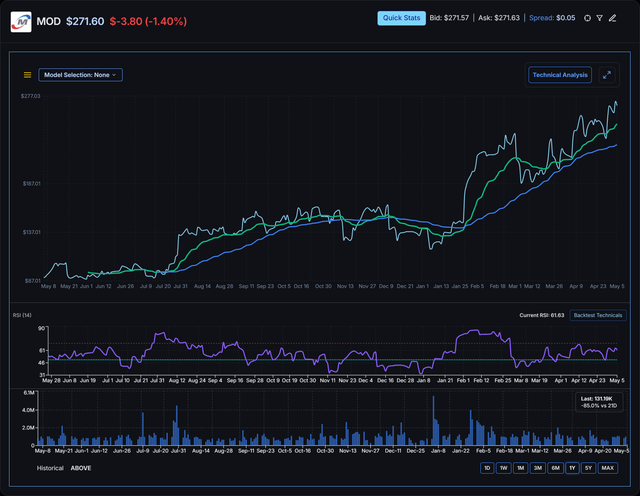Click the circular target icon in header
This screenshot has width=640, height=496.
pyautogui.click(x=587, y=18)
